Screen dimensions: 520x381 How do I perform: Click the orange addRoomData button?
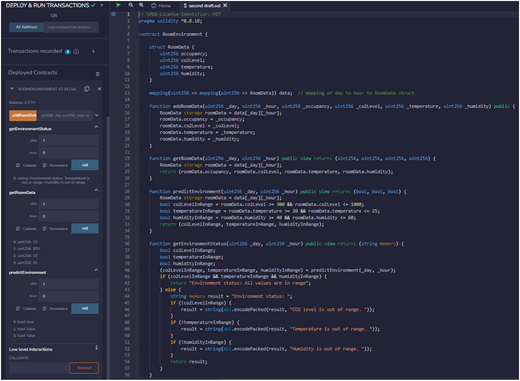click(x=23, y=115)
